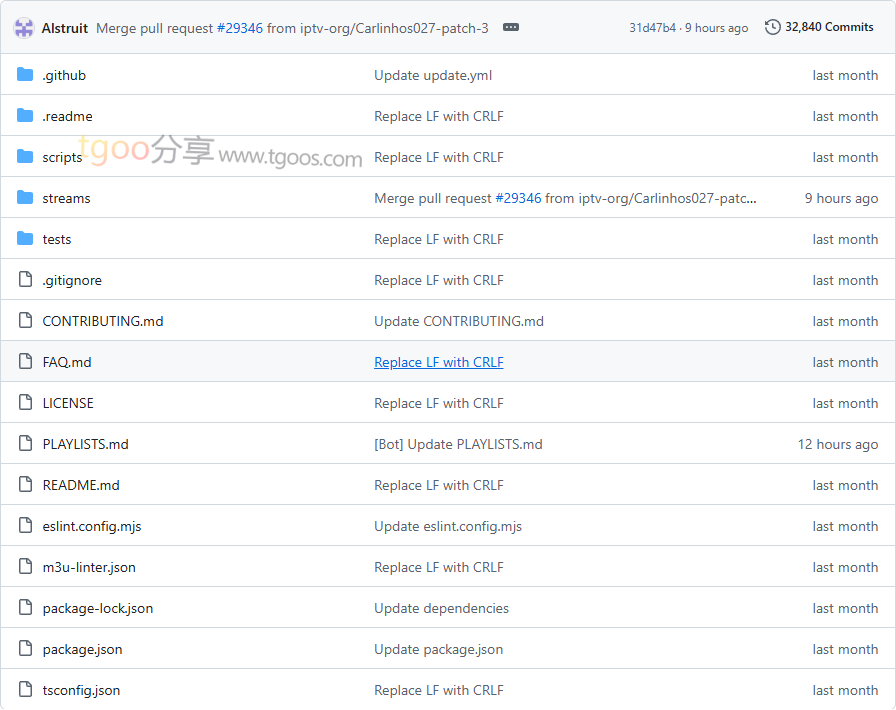This screenshot has height=710, width=896.
Task: Open the scripts folder
Action: (x=62, y=157)
